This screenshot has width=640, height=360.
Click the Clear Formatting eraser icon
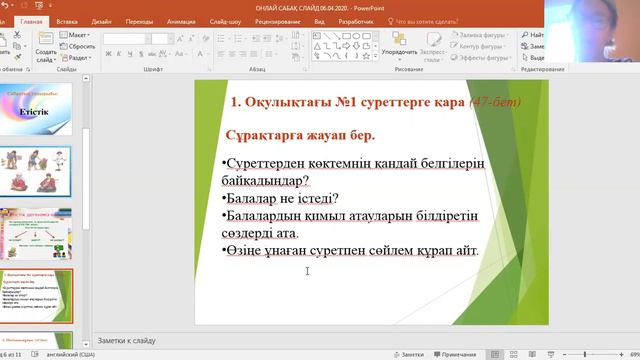pyautogui.click(x=206, y=39)
